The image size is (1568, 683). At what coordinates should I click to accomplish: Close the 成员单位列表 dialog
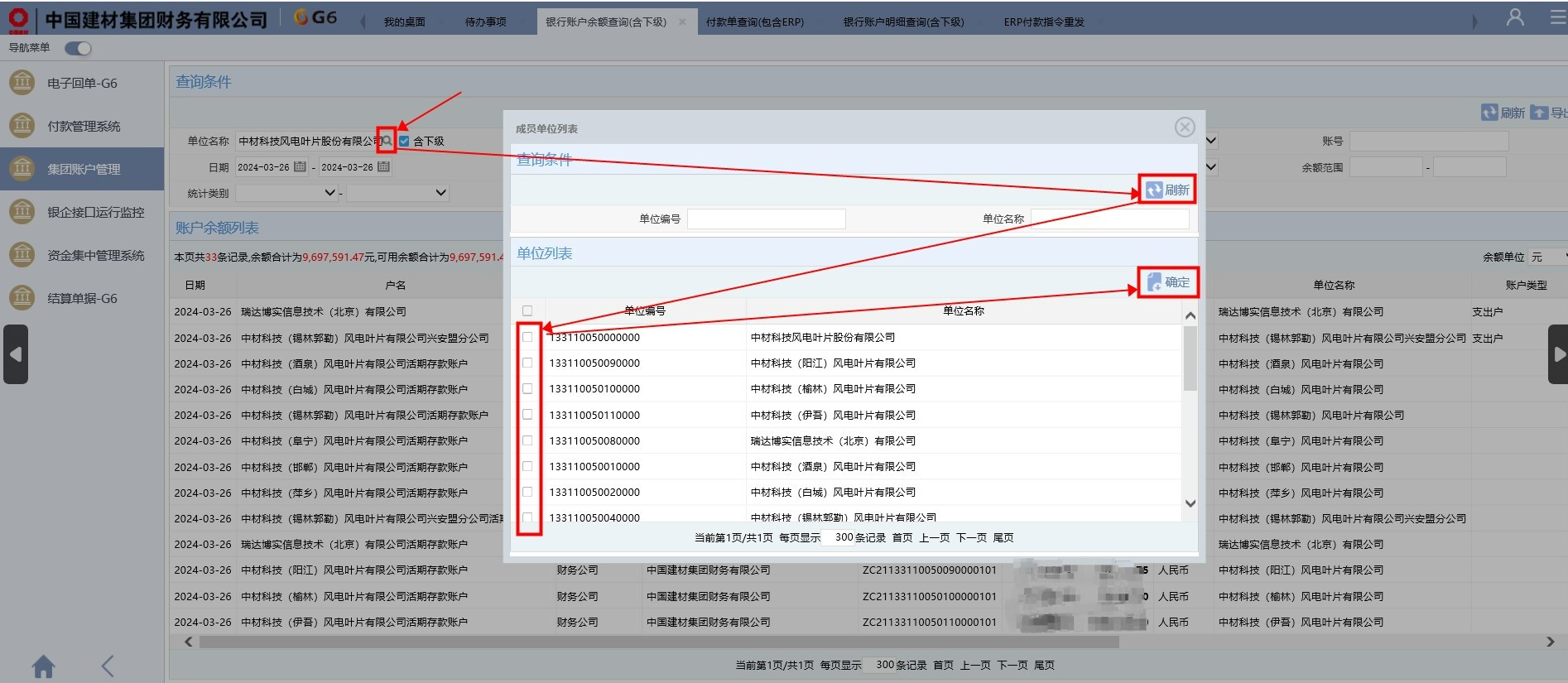tap(1185, 127)
